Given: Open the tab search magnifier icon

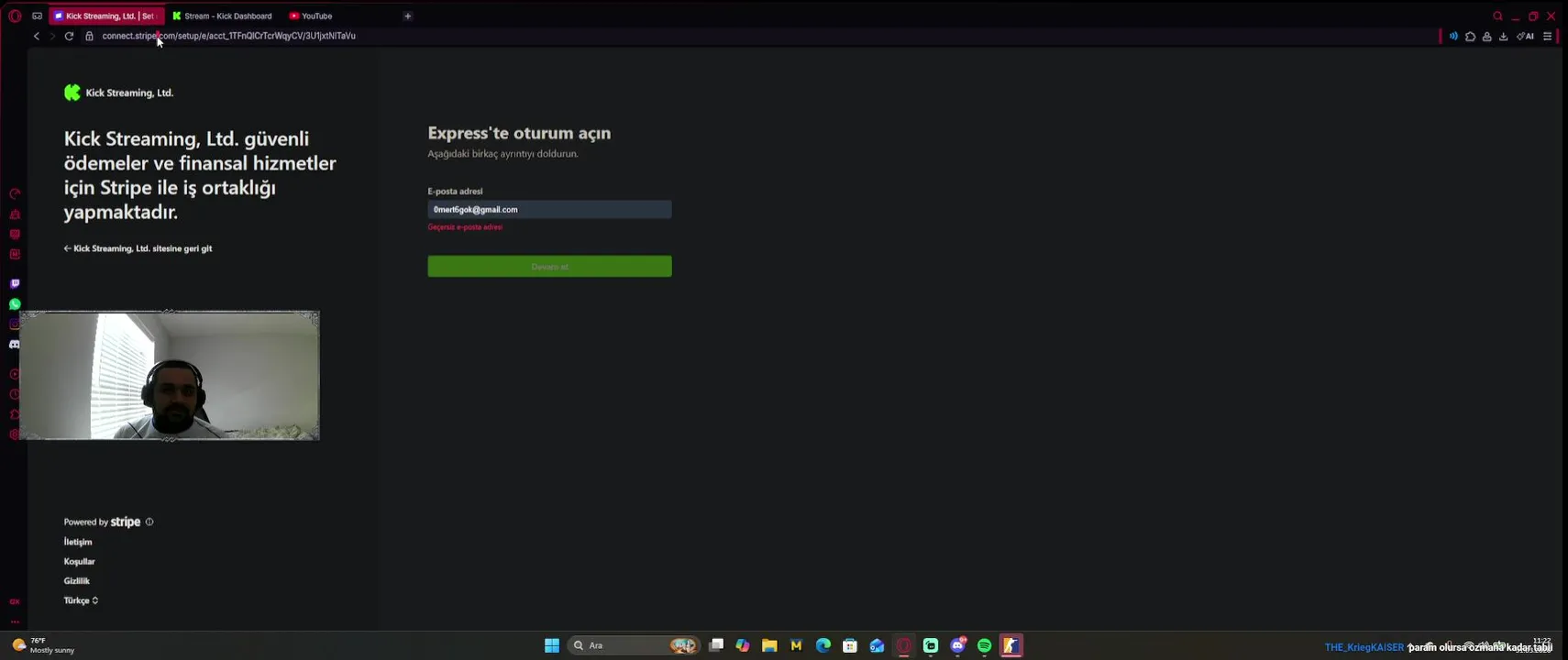Looking at the screenshot, I should [x=1498, y=16].
